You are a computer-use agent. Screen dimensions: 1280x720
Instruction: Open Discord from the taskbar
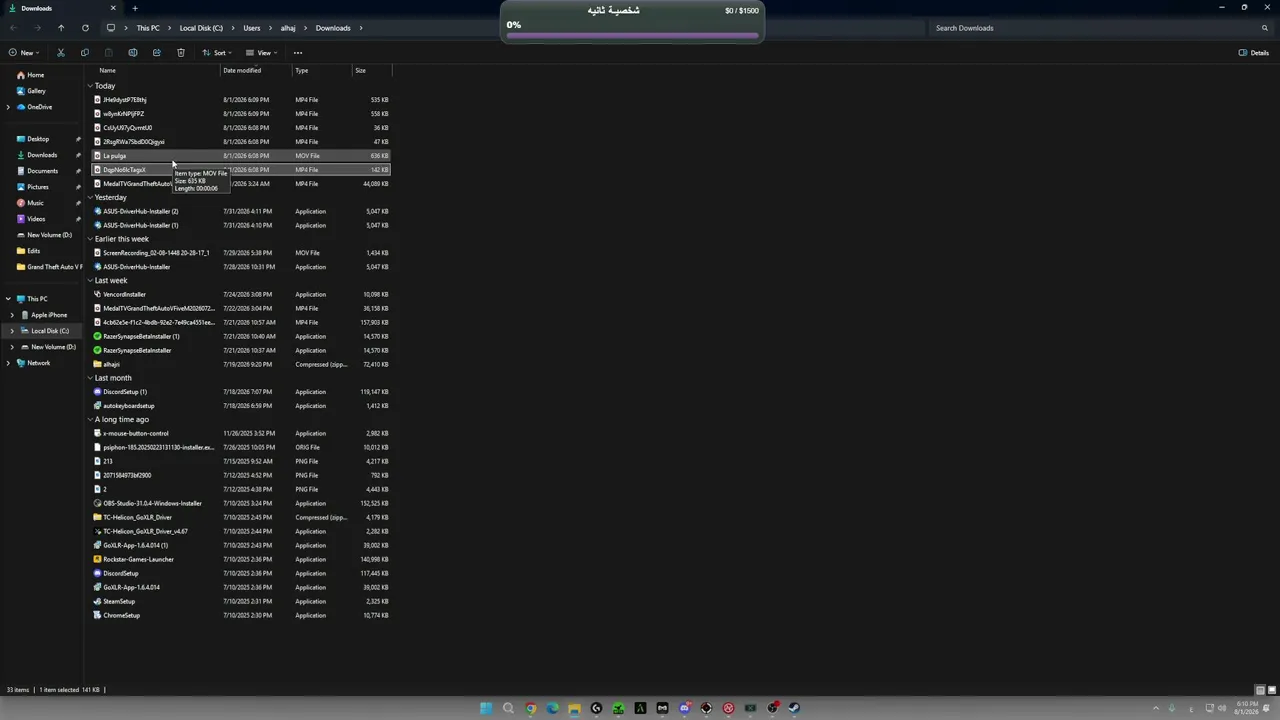684,708
